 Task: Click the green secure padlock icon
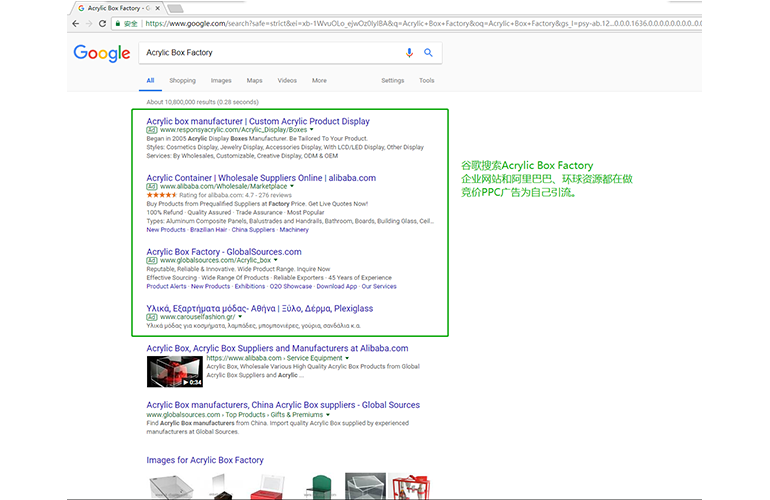[118, 24]
